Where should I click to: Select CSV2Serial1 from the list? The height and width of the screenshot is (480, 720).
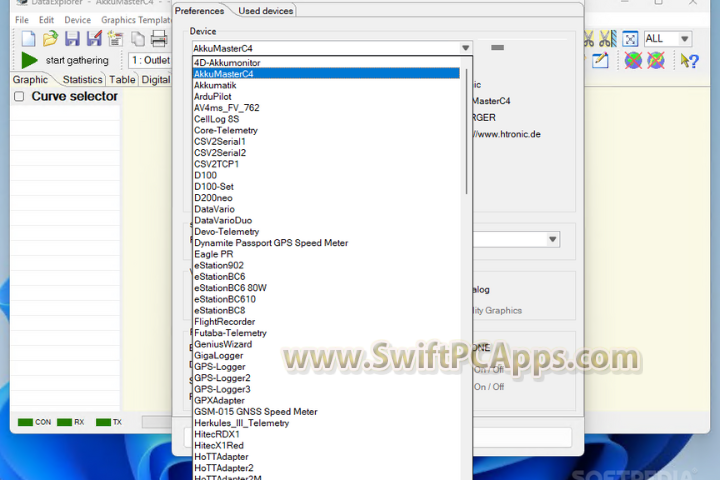click(x=326, y=141)
